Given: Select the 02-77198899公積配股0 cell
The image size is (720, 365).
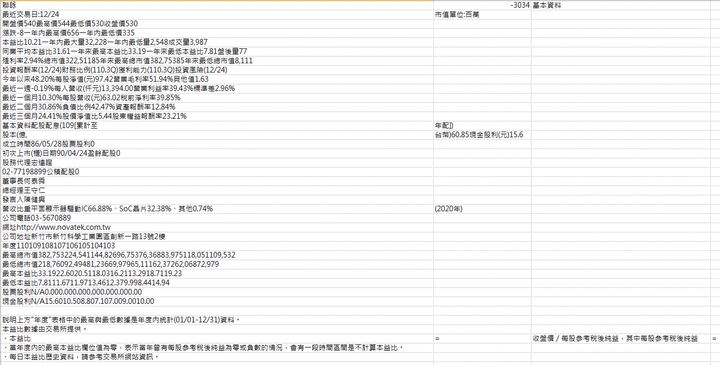Looking at the screenshot, I should (217, 172).
